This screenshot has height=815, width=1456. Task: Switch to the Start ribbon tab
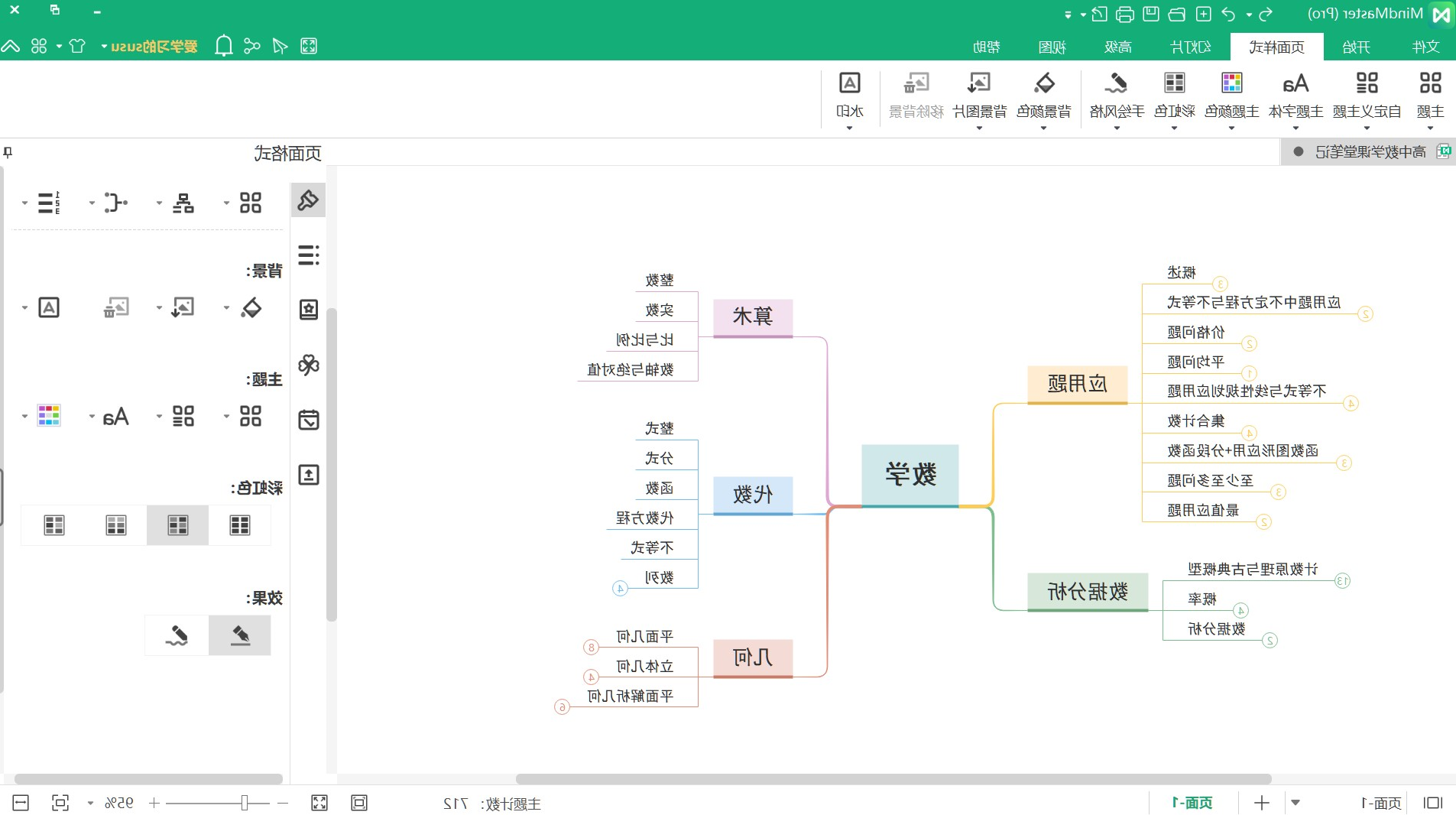(x=1356, y=47)
